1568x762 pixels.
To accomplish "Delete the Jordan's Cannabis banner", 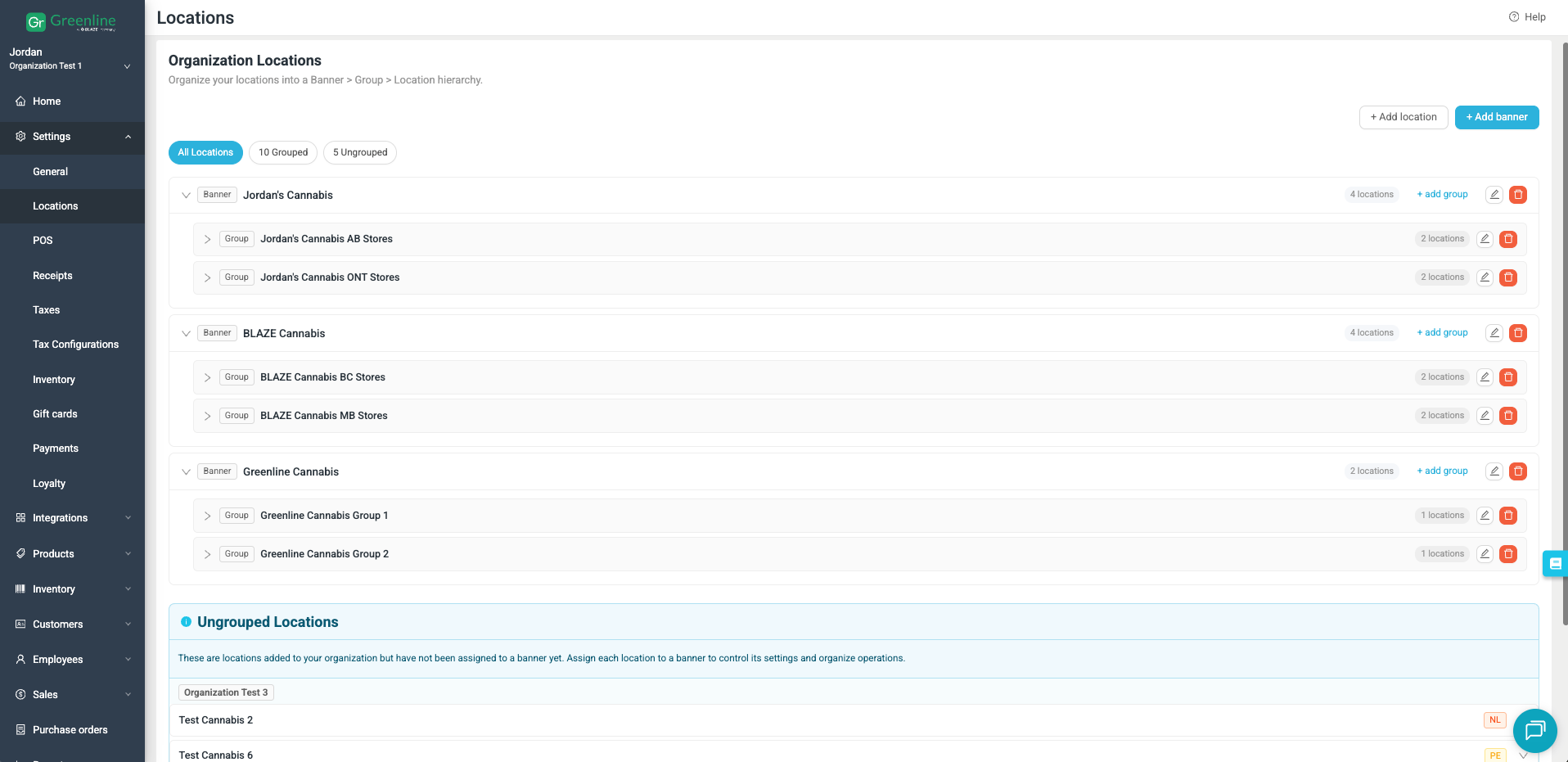I will [1518, 195].
